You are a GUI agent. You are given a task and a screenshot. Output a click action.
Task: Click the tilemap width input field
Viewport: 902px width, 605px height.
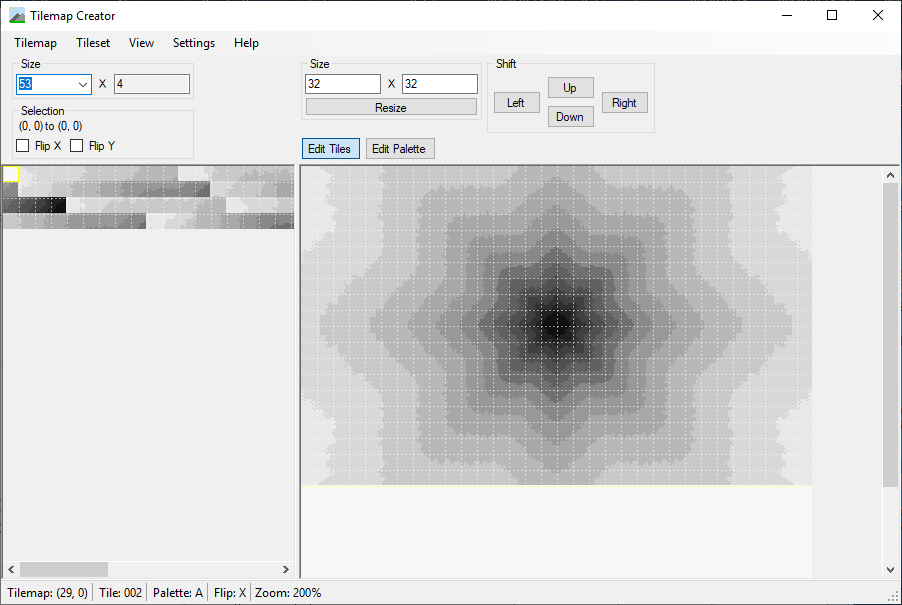343,84
